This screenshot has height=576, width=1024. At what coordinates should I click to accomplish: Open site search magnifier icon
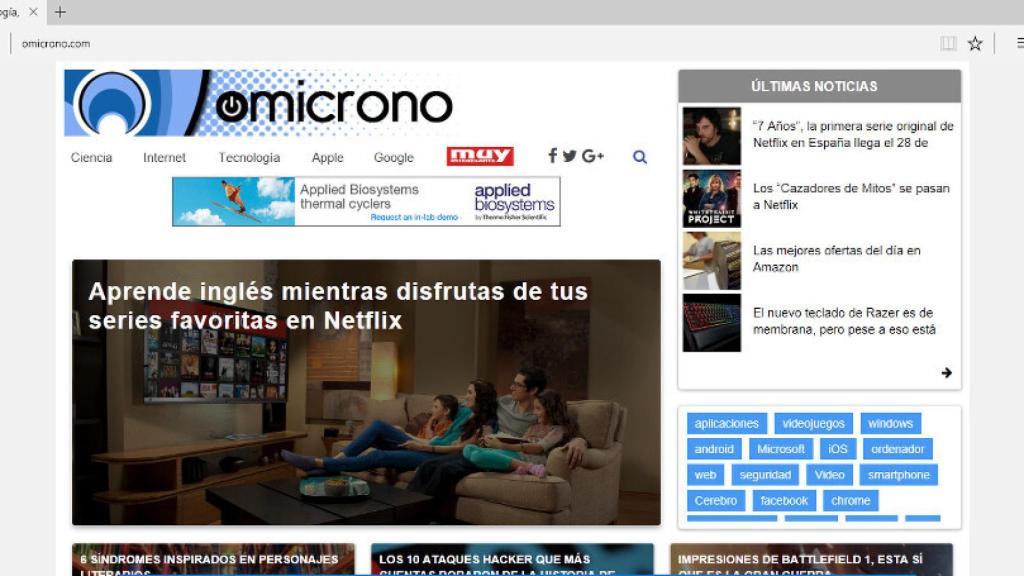[640, 157]
